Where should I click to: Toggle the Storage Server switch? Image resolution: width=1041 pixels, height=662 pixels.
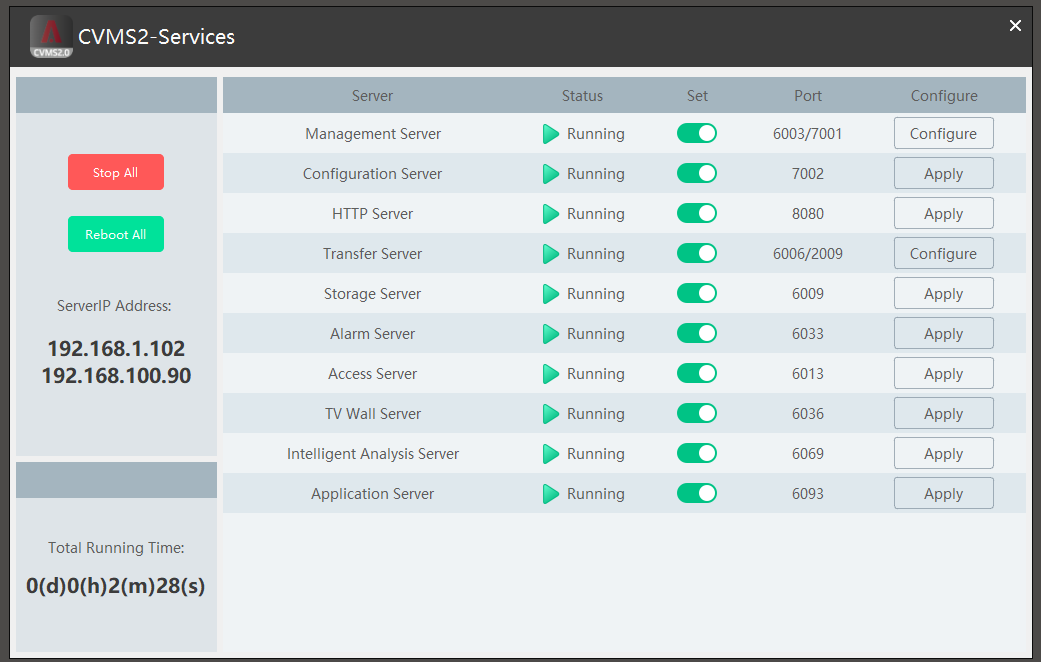[x=696, y=293]
